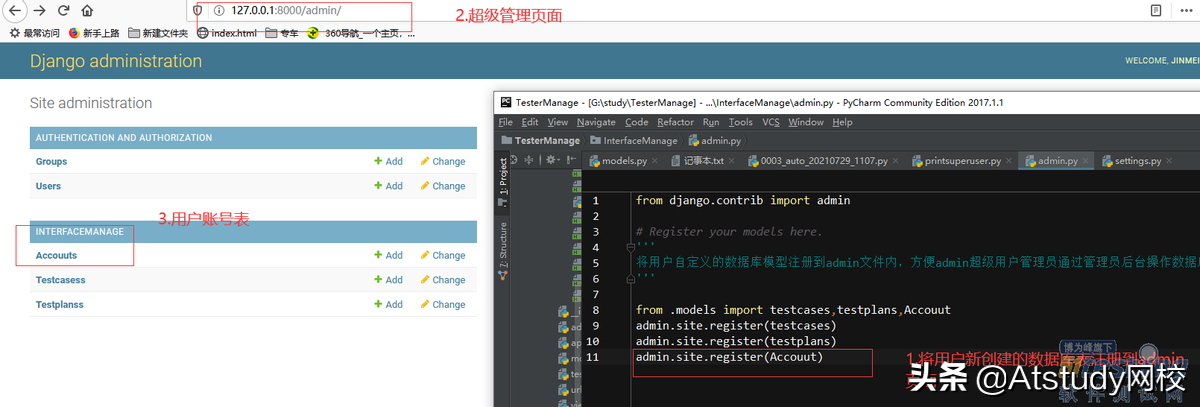Go forward in the browser
The width and height of the screenshot is (1200, 407).
39,10
